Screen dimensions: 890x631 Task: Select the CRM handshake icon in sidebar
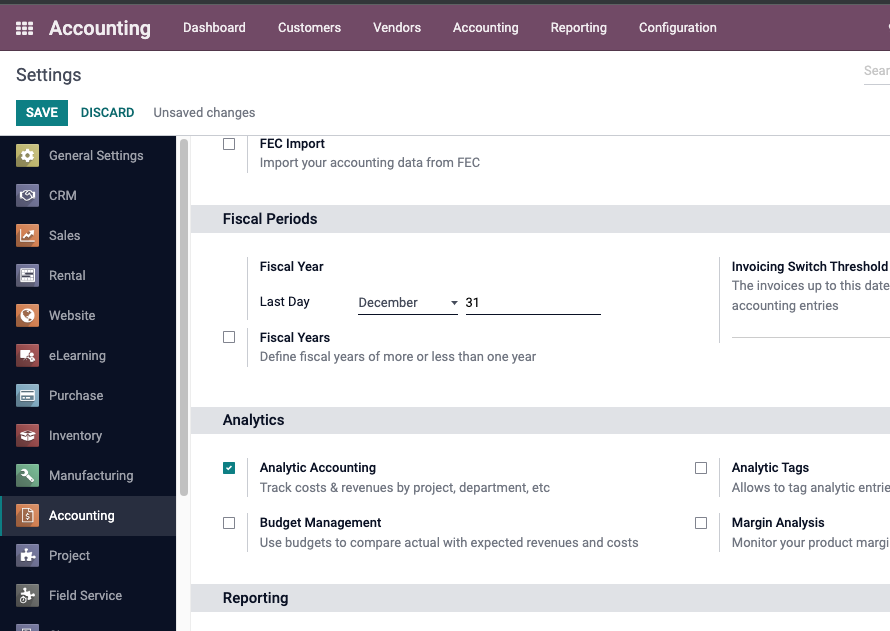tap(28, 196)
